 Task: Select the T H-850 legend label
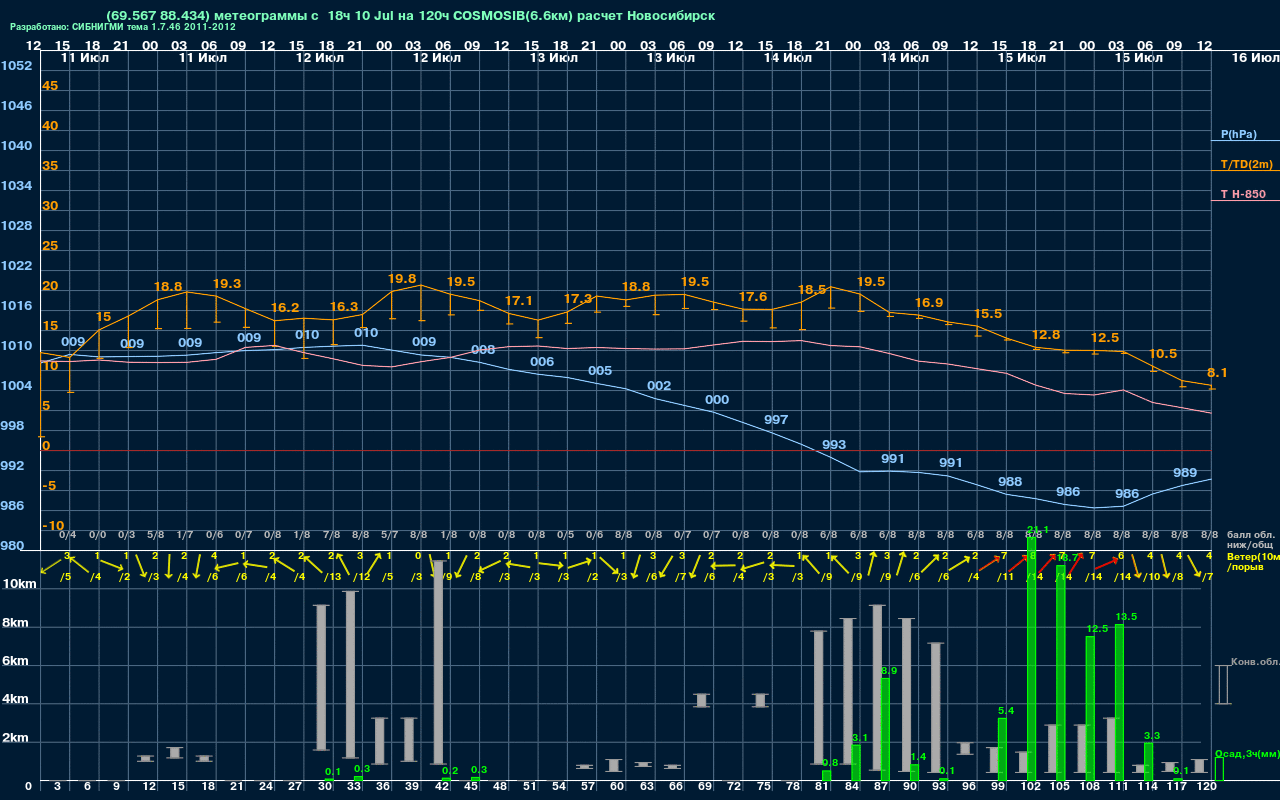1245,194
